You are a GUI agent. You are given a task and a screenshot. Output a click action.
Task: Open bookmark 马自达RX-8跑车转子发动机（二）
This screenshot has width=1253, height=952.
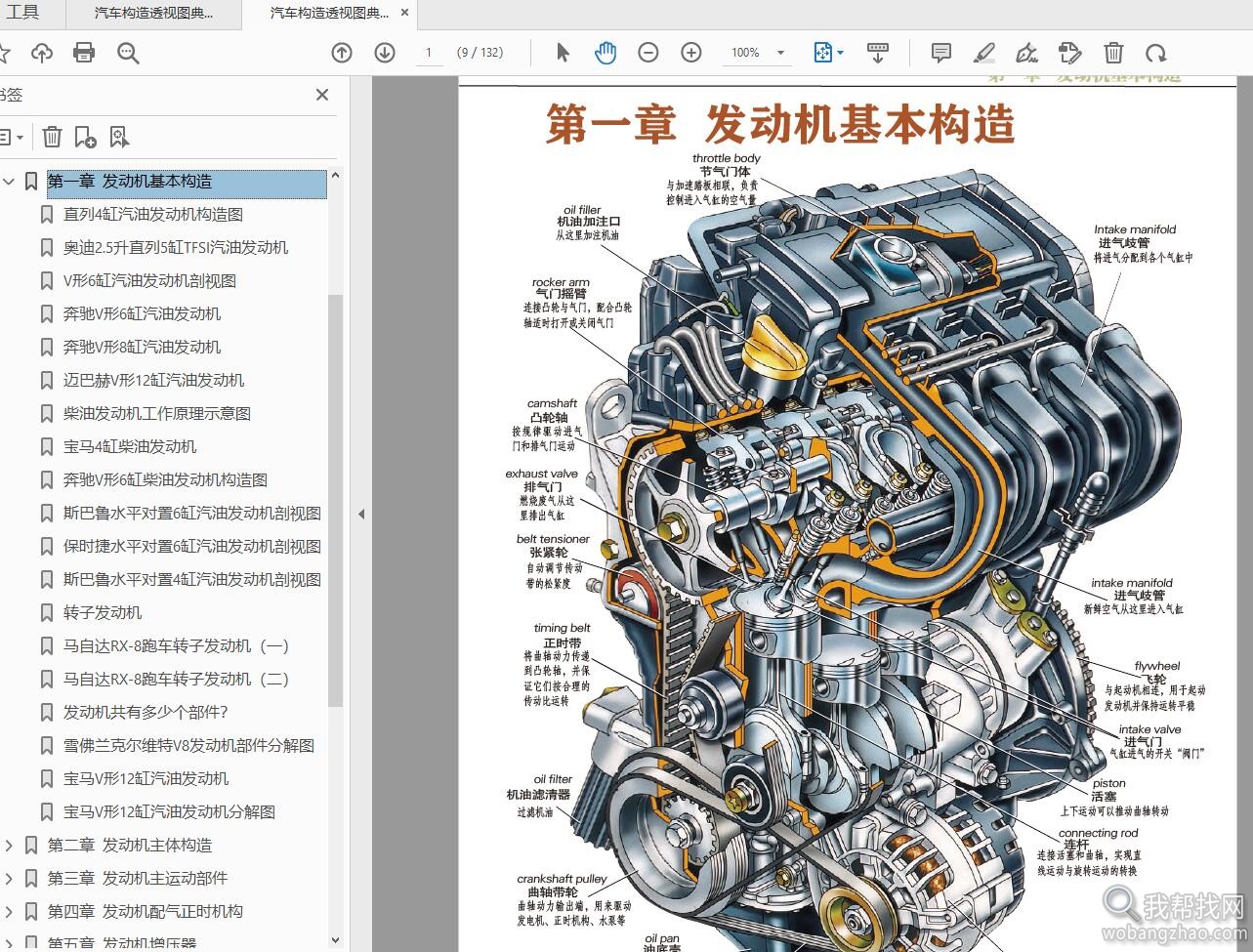[177, 680]
